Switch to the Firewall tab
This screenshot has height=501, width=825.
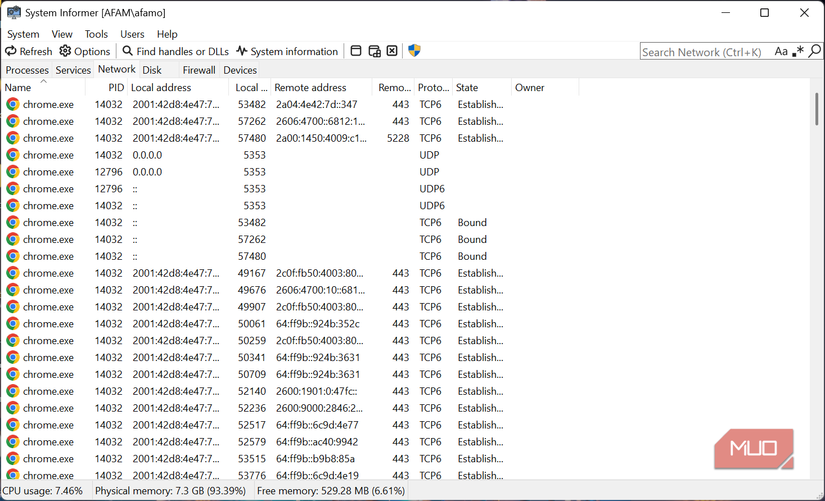click(199, 70)
